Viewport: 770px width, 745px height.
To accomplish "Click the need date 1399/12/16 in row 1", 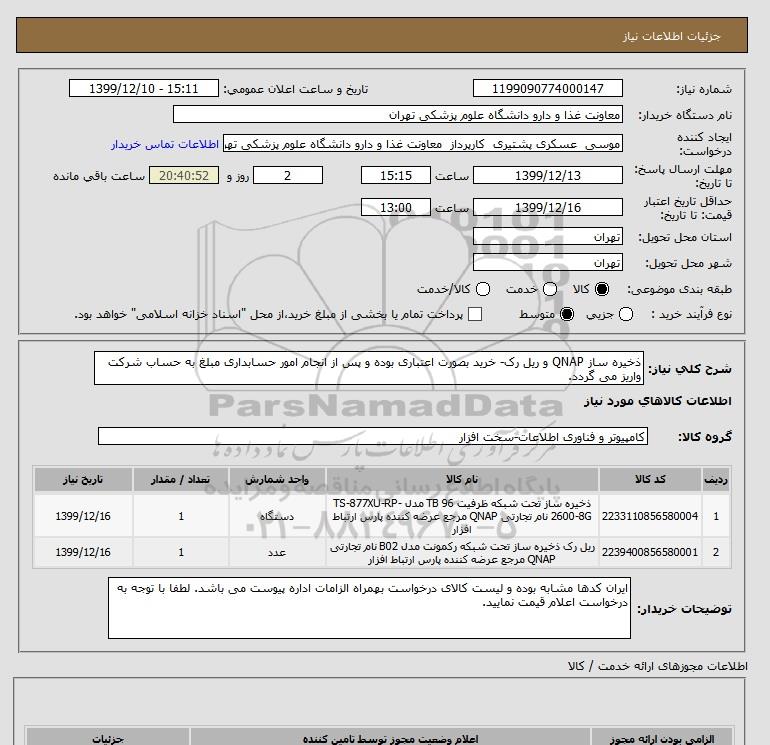I will [83, 516].
